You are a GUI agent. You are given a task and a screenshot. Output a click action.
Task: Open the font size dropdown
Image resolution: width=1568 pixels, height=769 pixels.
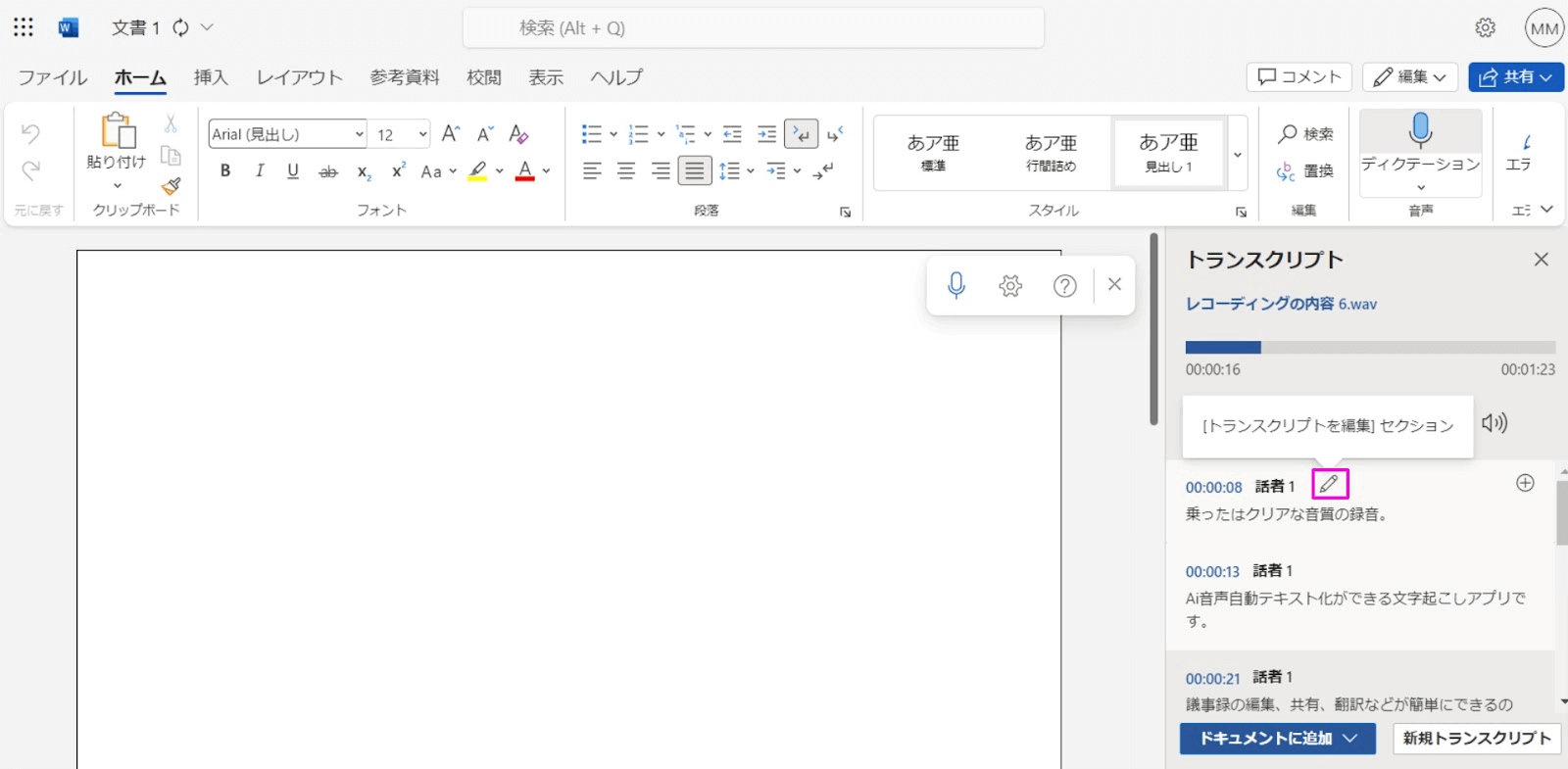[x=422, y=134]
